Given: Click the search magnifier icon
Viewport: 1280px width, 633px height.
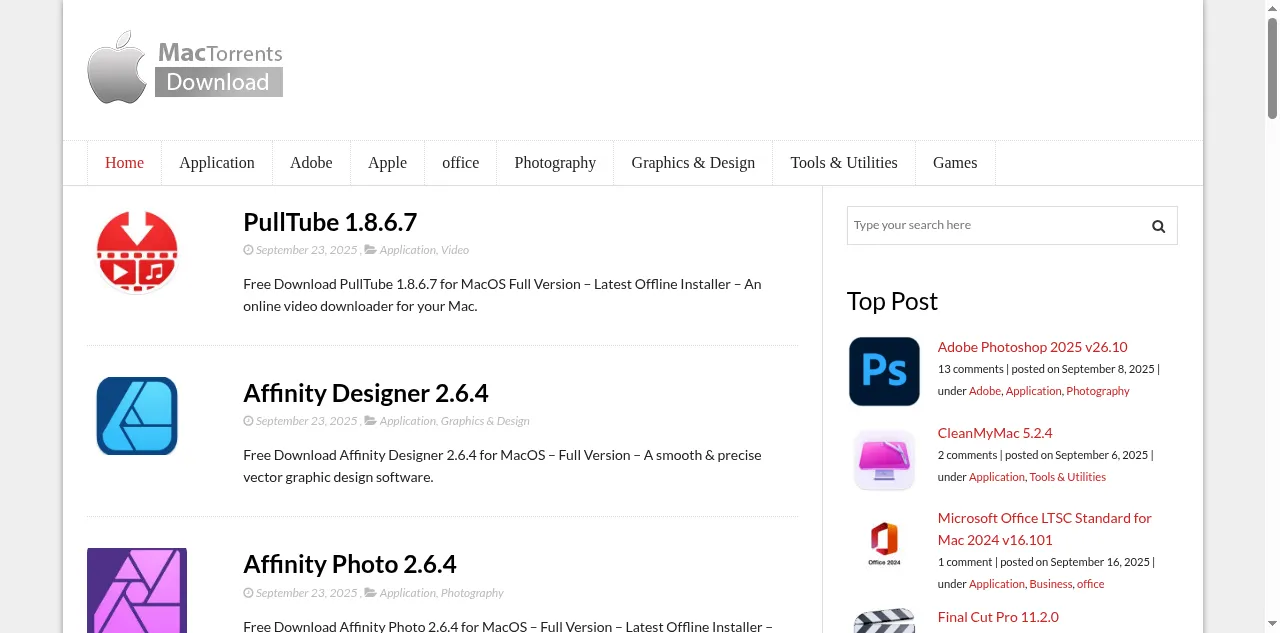Looking at the screenshot, I should point(1158,226).
